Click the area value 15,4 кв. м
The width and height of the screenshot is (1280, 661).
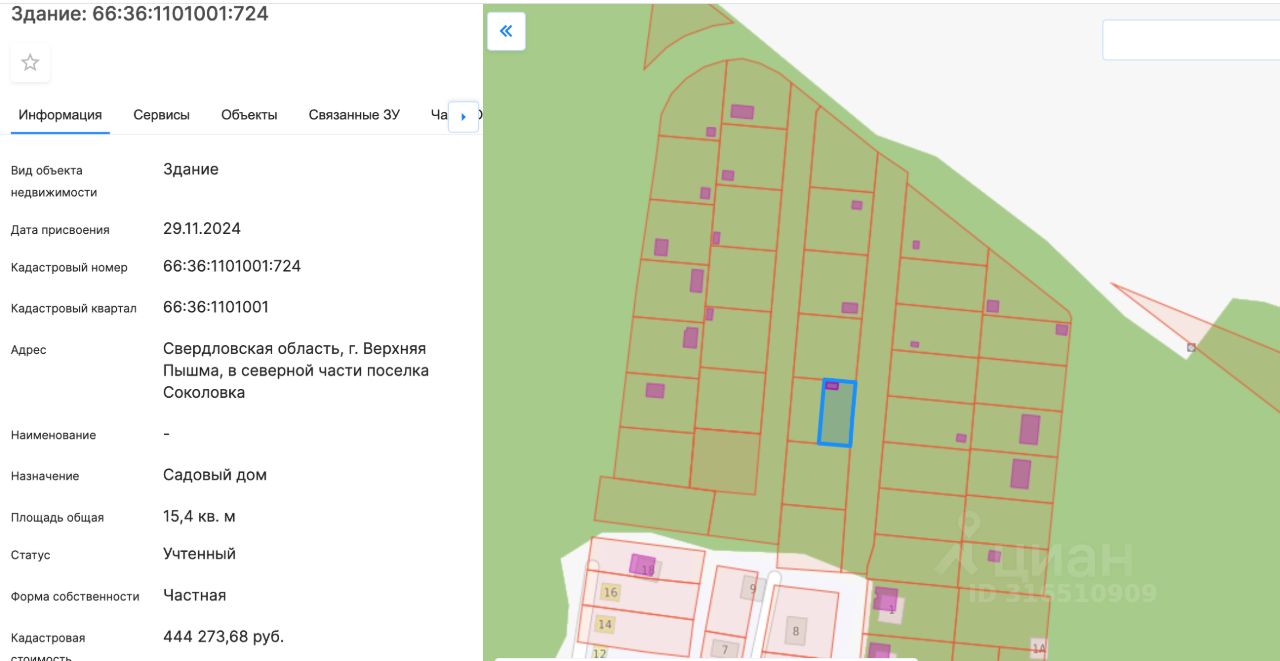coord(200,516)
